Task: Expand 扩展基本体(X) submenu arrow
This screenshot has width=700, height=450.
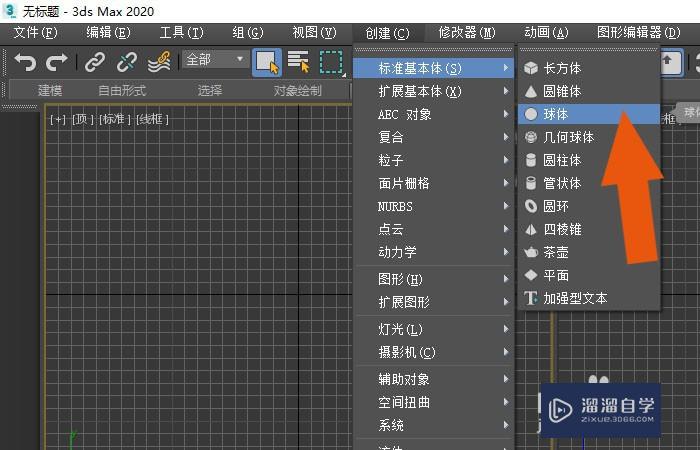Action: (506, 91)
